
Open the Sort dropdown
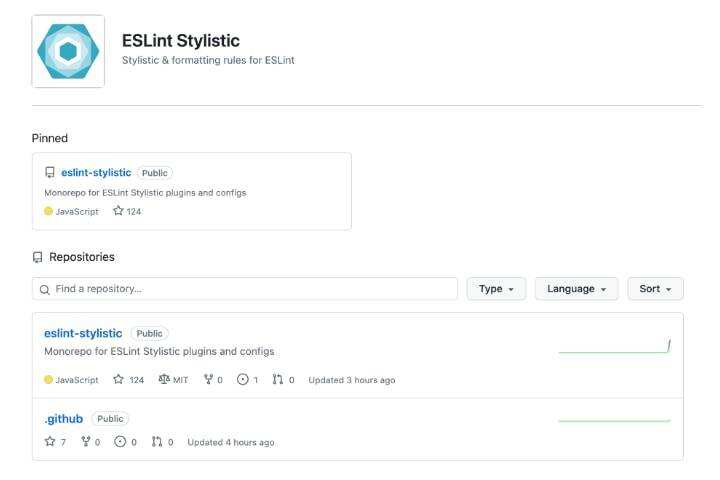point(655,289)
